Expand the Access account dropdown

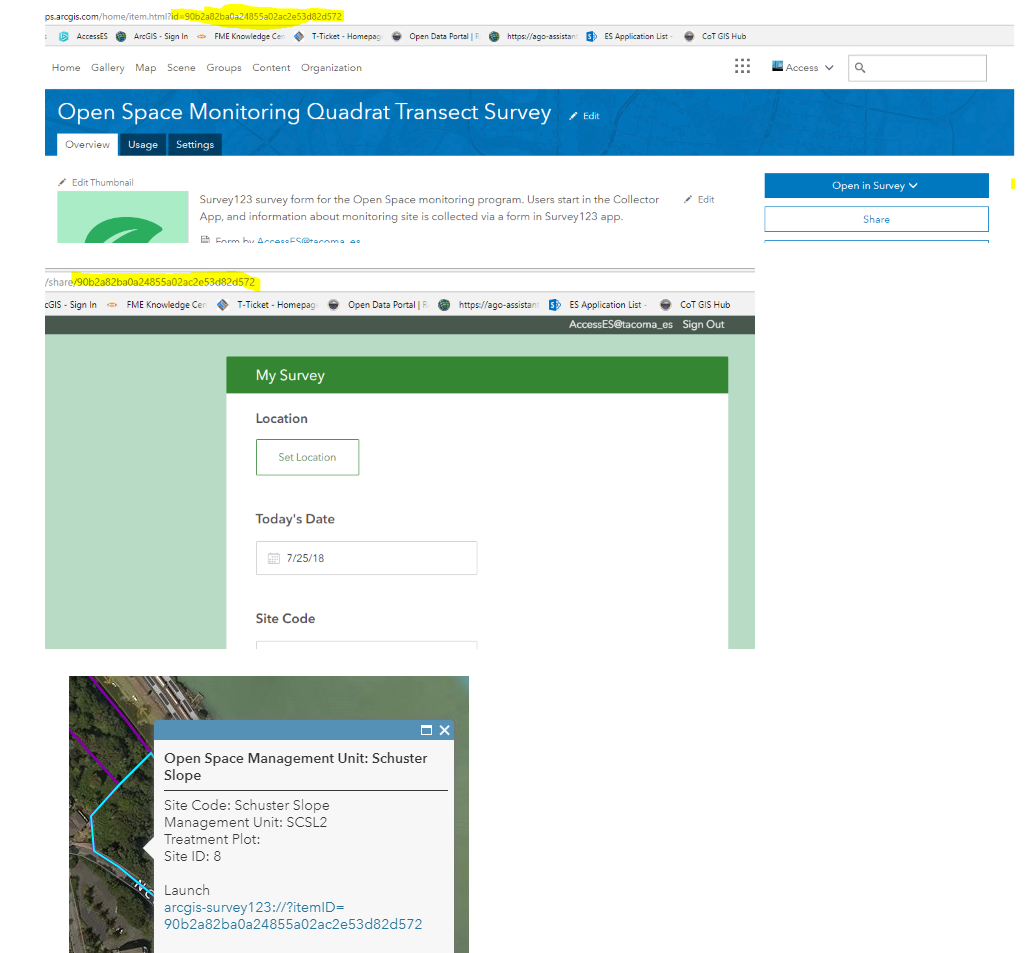point(803,67)
